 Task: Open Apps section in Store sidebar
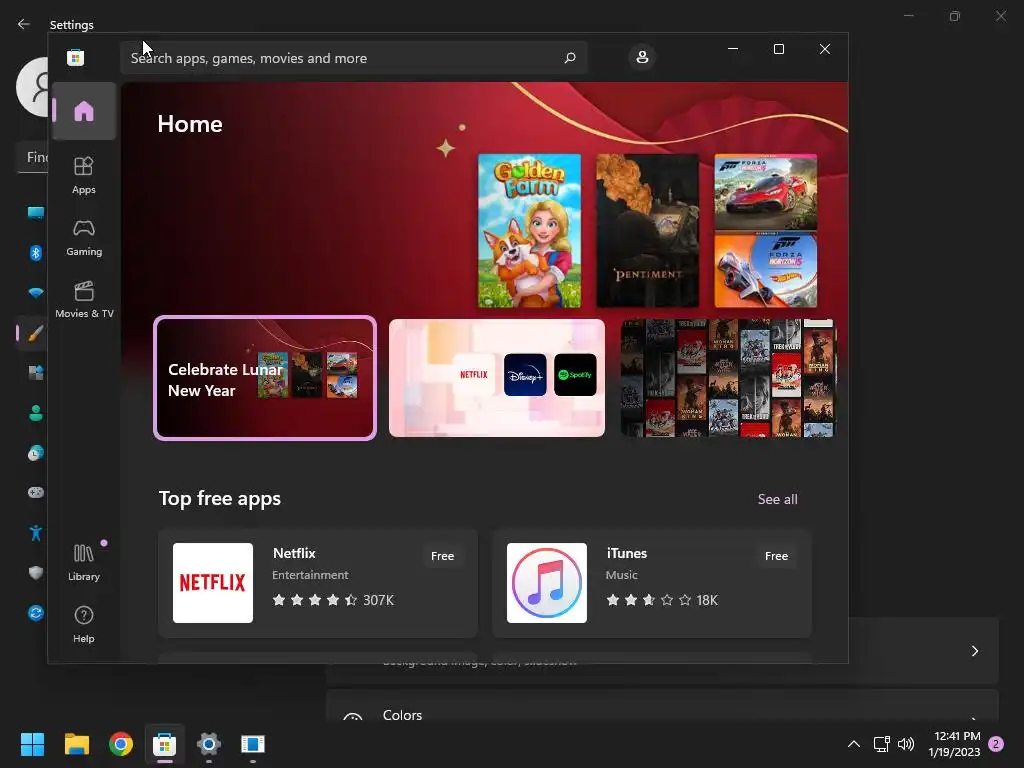(x=84, y=175)
